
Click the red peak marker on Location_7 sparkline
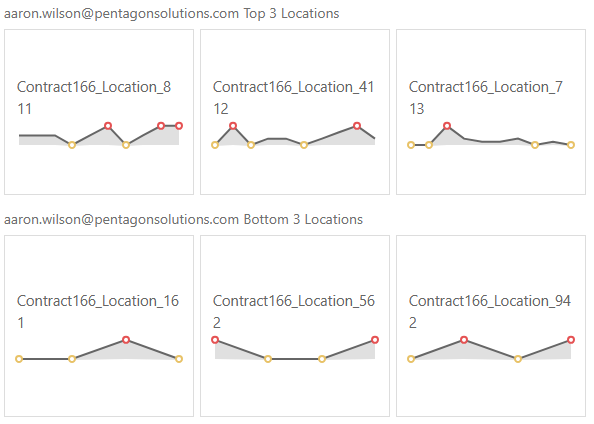[x=447, y=126]
